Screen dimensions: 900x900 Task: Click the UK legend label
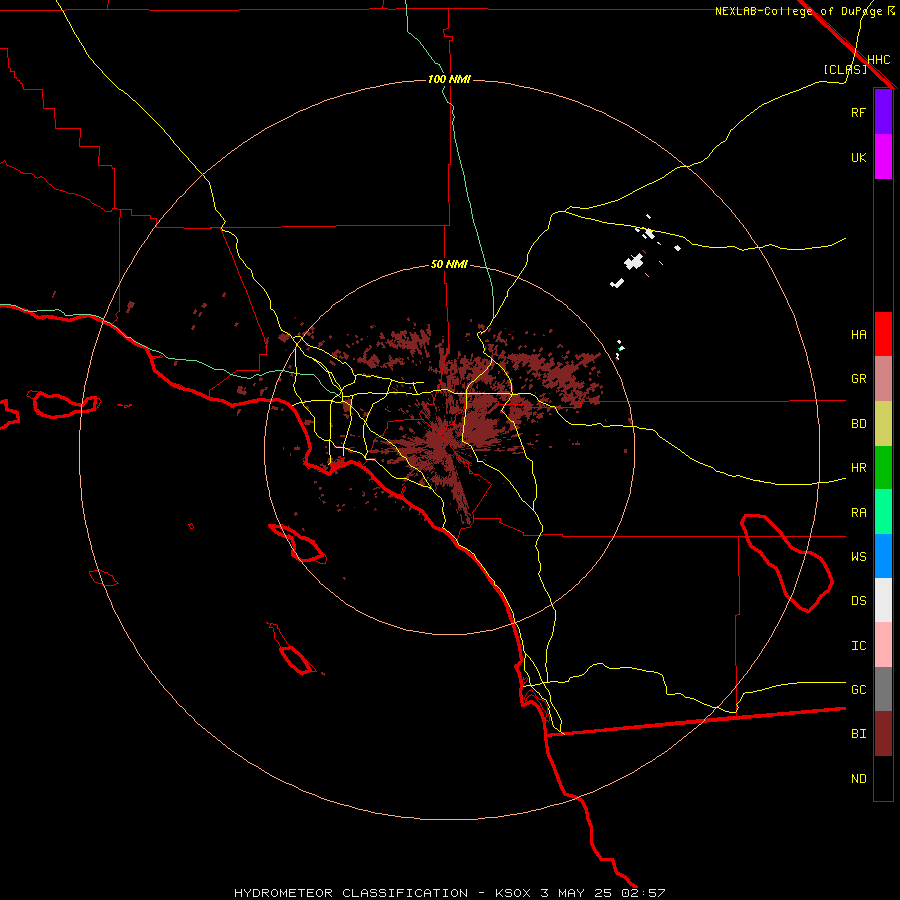point(858,157)
